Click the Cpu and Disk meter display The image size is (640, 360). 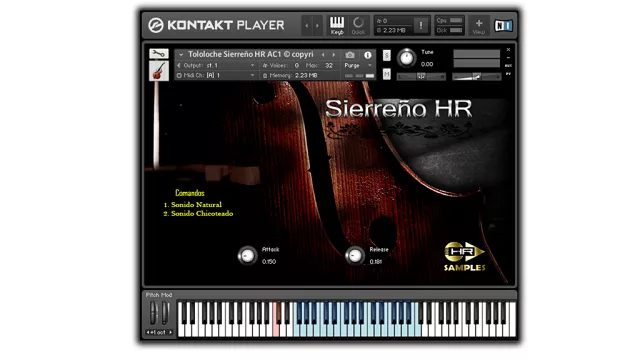click(449, 25)
